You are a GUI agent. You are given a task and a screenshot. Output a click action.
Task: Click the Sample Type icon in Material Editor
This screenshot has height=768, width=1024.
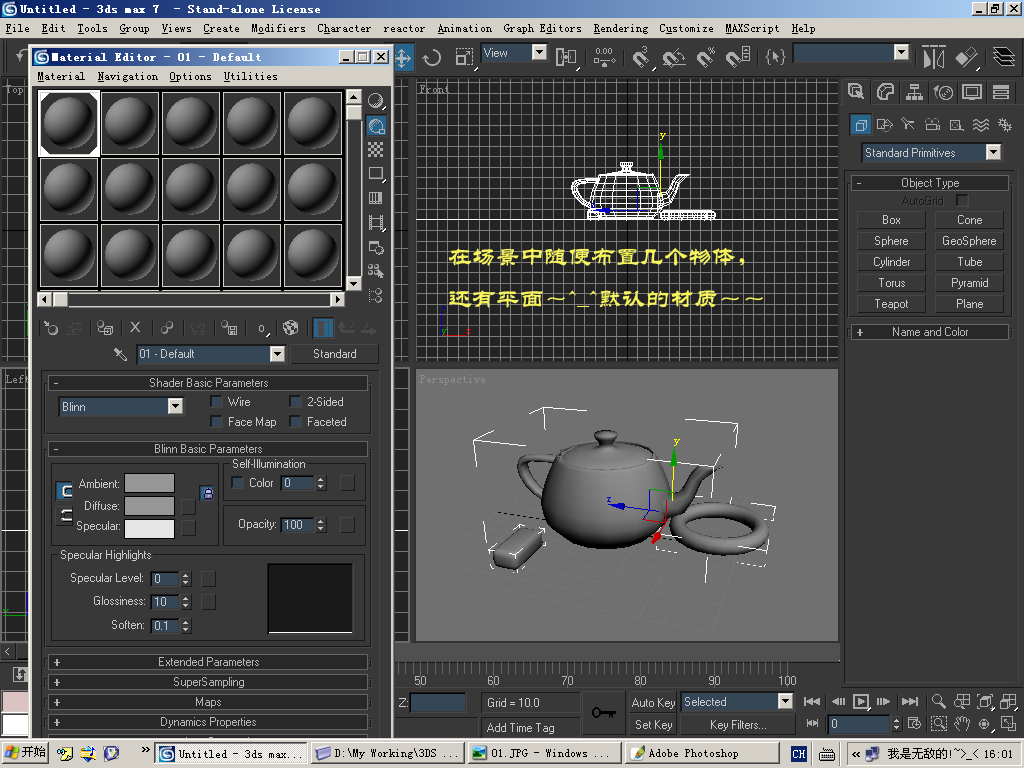pyautogui.click(x=376, y=101)
